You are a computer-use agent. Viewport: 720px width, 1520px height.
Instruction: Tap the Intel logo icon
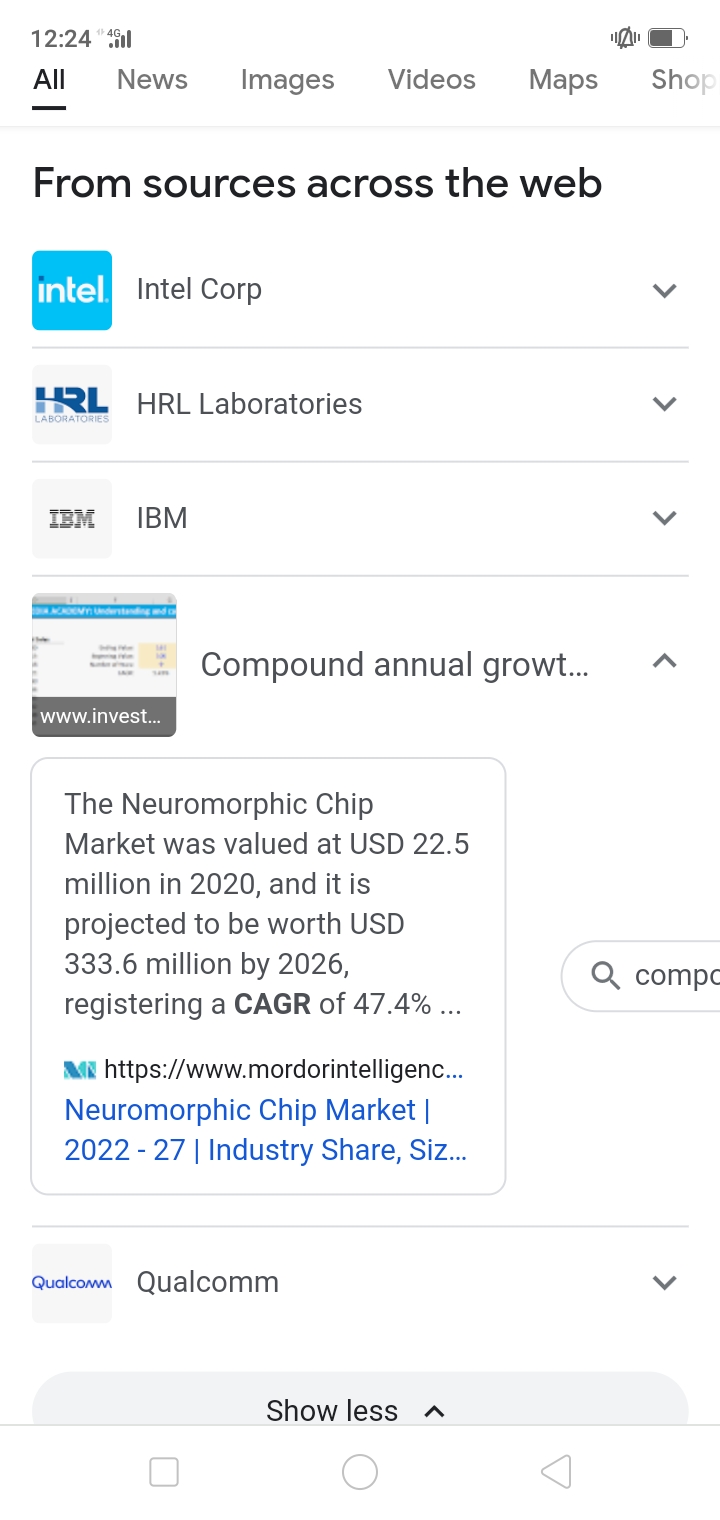72,290
